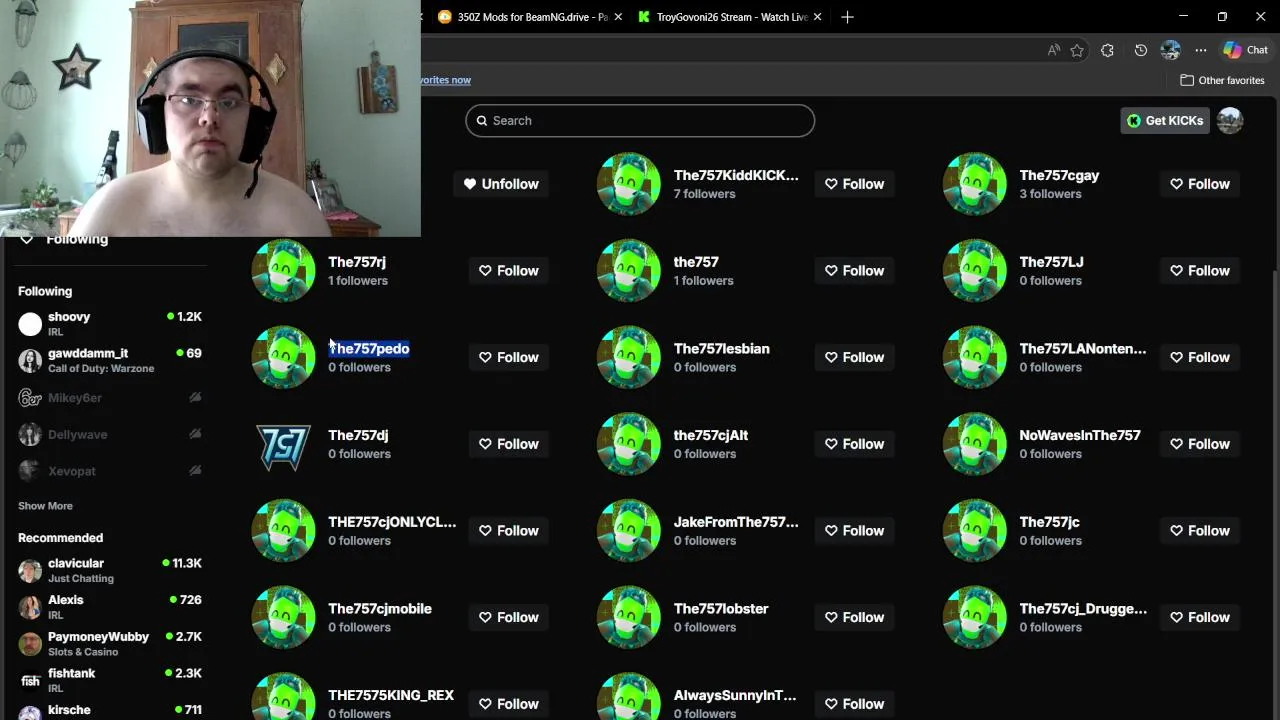Close the TroyGovoni26 Stream tab

(818, 17)
